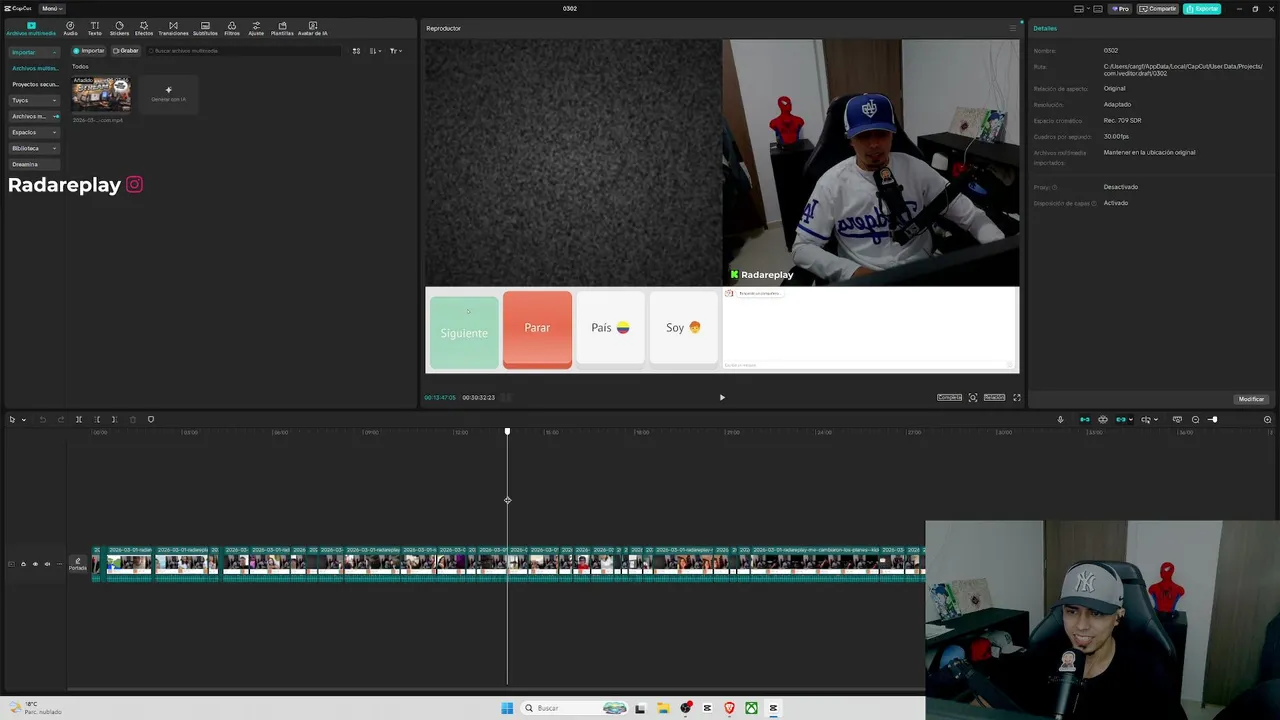The width and height of the screenshot is (1280, 720).
Task: Select the imported mp4 video thumbnail
Action: [x=101, y=95]
